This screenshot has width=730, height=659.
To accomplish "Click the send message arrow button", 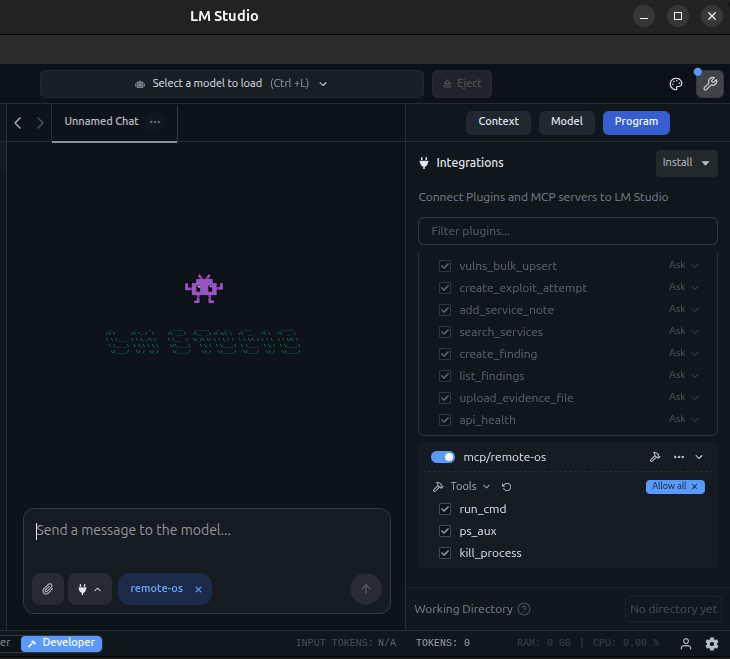I will tap(365, 589).
